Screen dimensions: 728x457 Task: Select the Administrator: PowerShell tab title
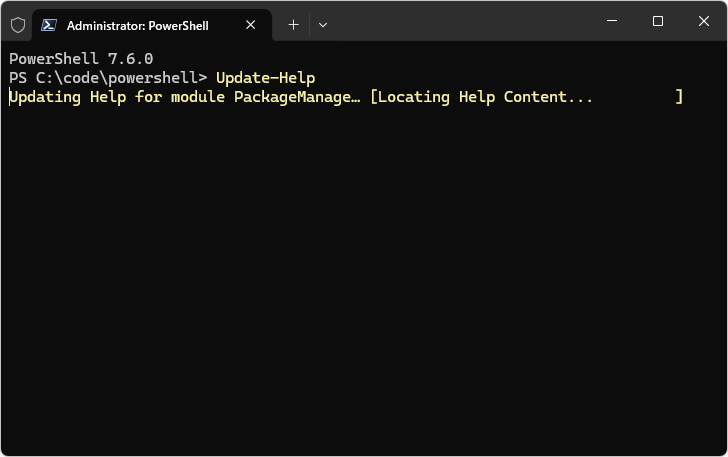[x=137, y=25]
